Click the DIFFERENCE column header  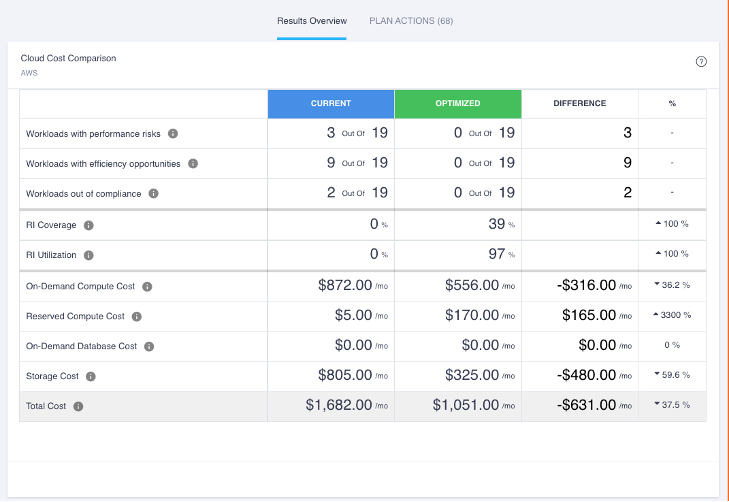point(580,103)
